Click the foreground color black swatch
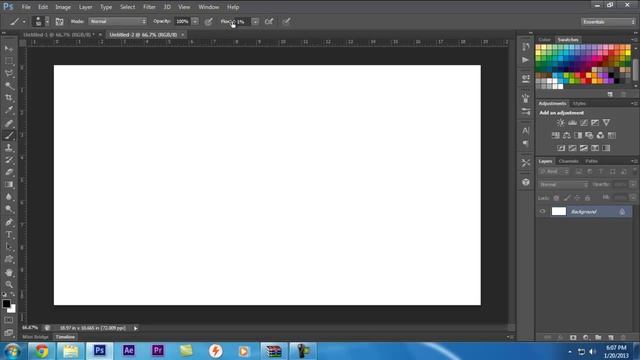Viewport: 640px width, 360px height. pyautogui.click(x=6, y=303)
